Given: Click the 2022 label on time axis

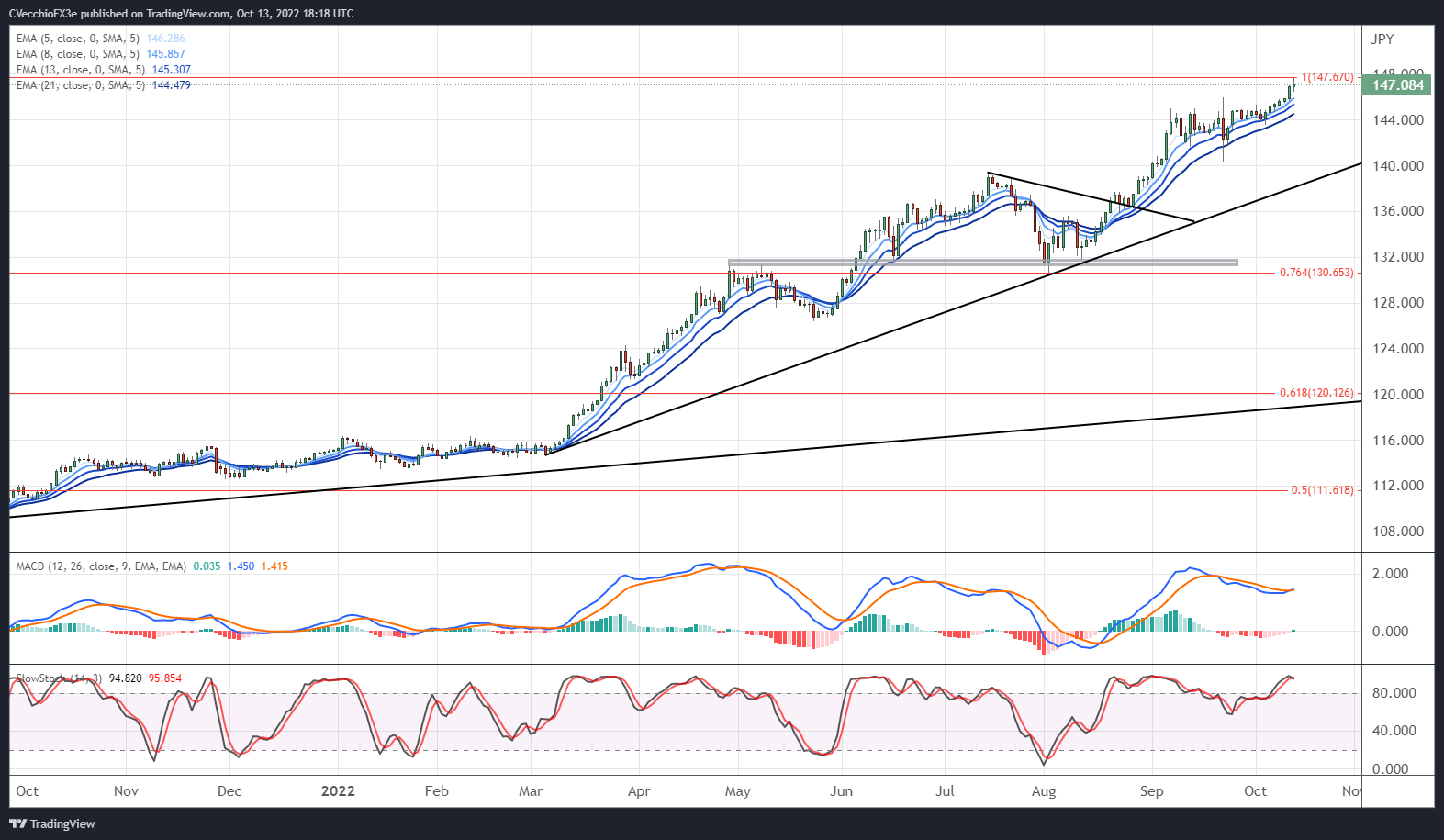Looking at the screenshot, I should (338, 791).
